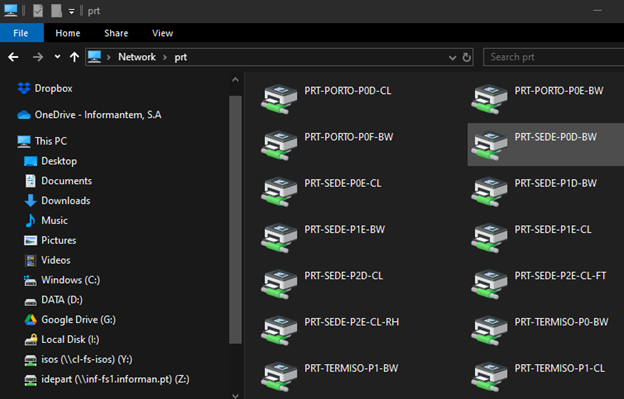Click navigation pane scrollbar up arrow

click(236, 80)
